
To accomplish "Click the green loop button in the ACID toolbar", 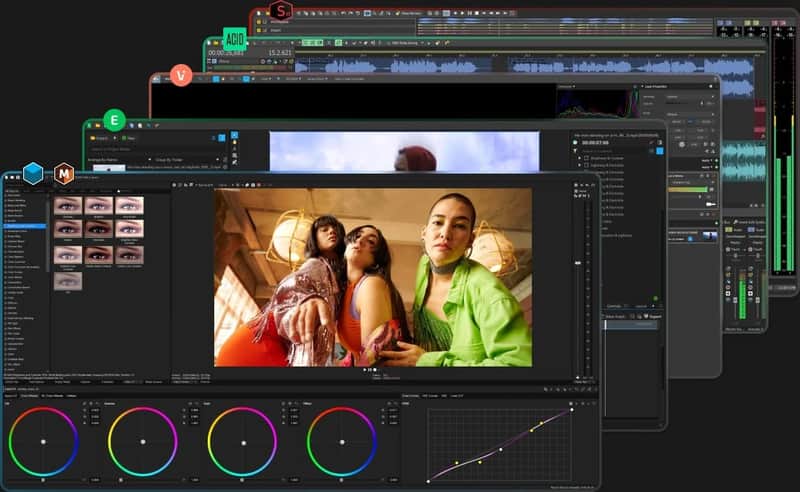I will click(x=312, y=43).
